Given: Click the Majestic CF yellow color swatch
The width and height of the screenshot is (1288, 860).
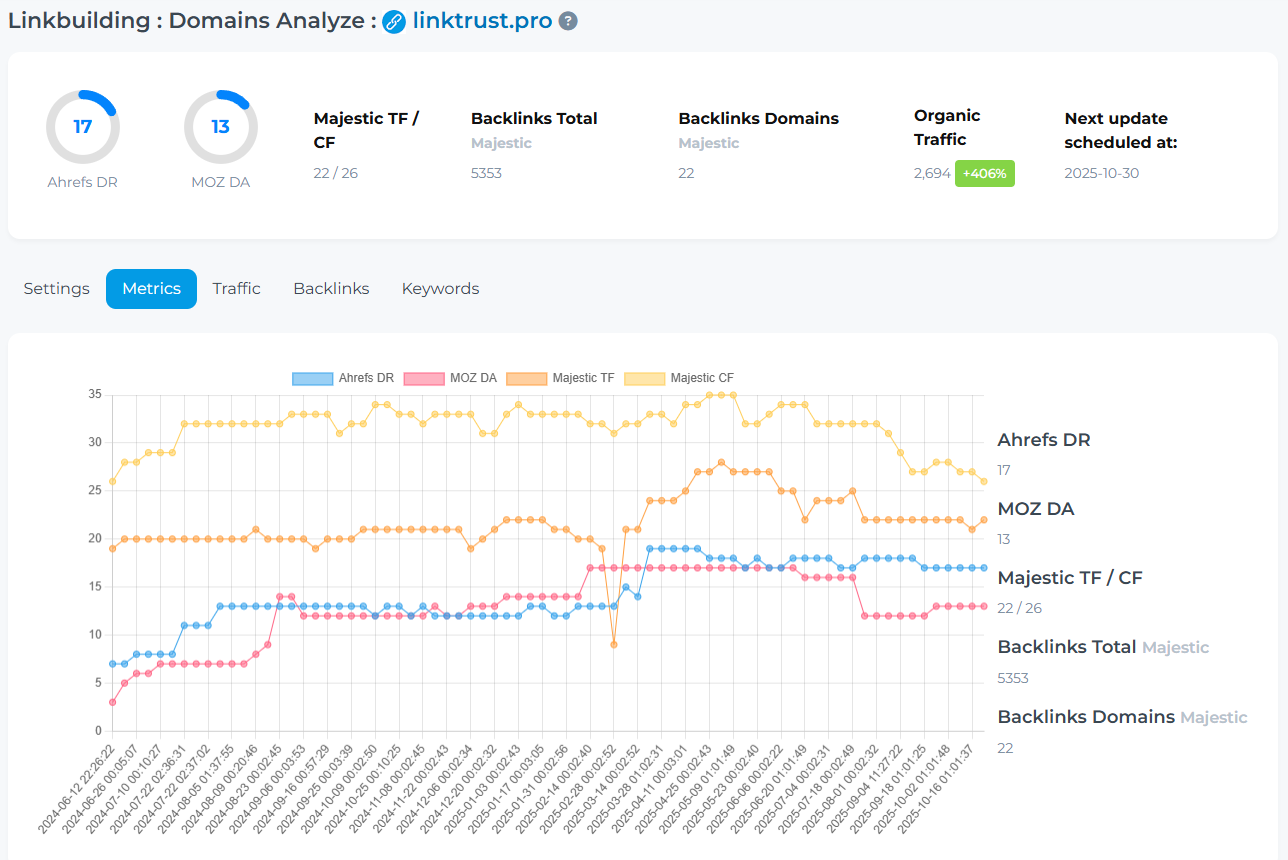Looking at the screenshot, I should point(645,378).
